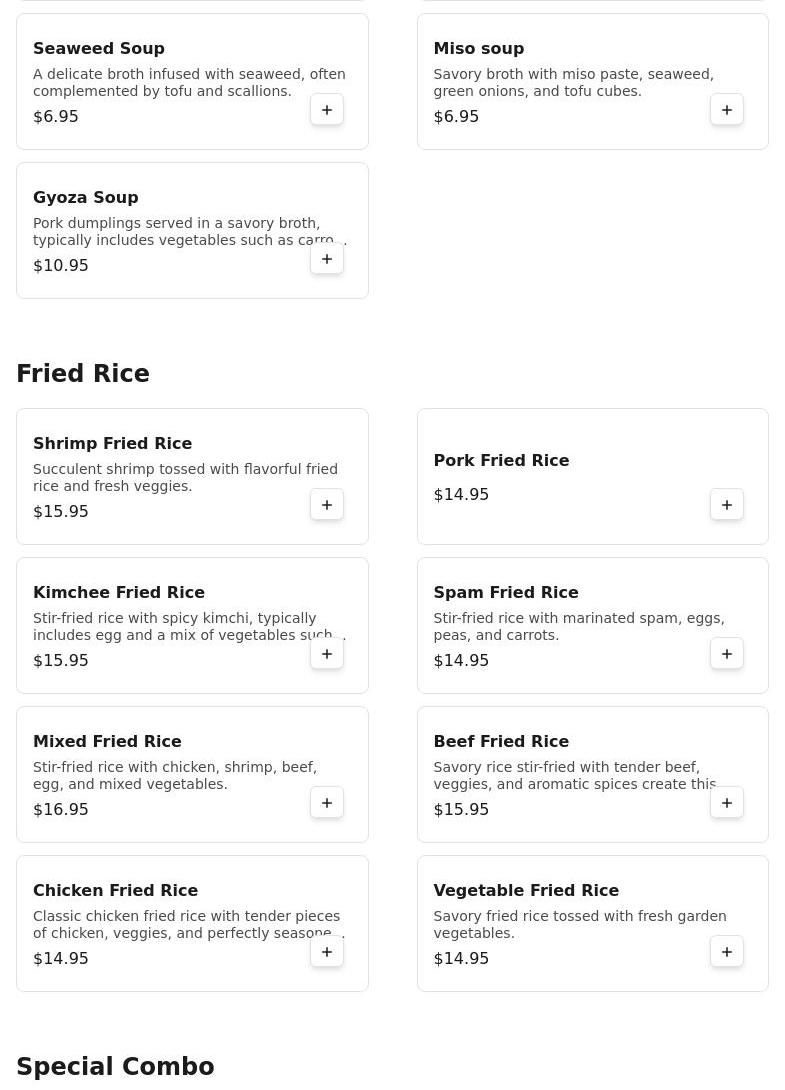
Task: Open Mixed Fried Rice title link
Action: [107, 741]
